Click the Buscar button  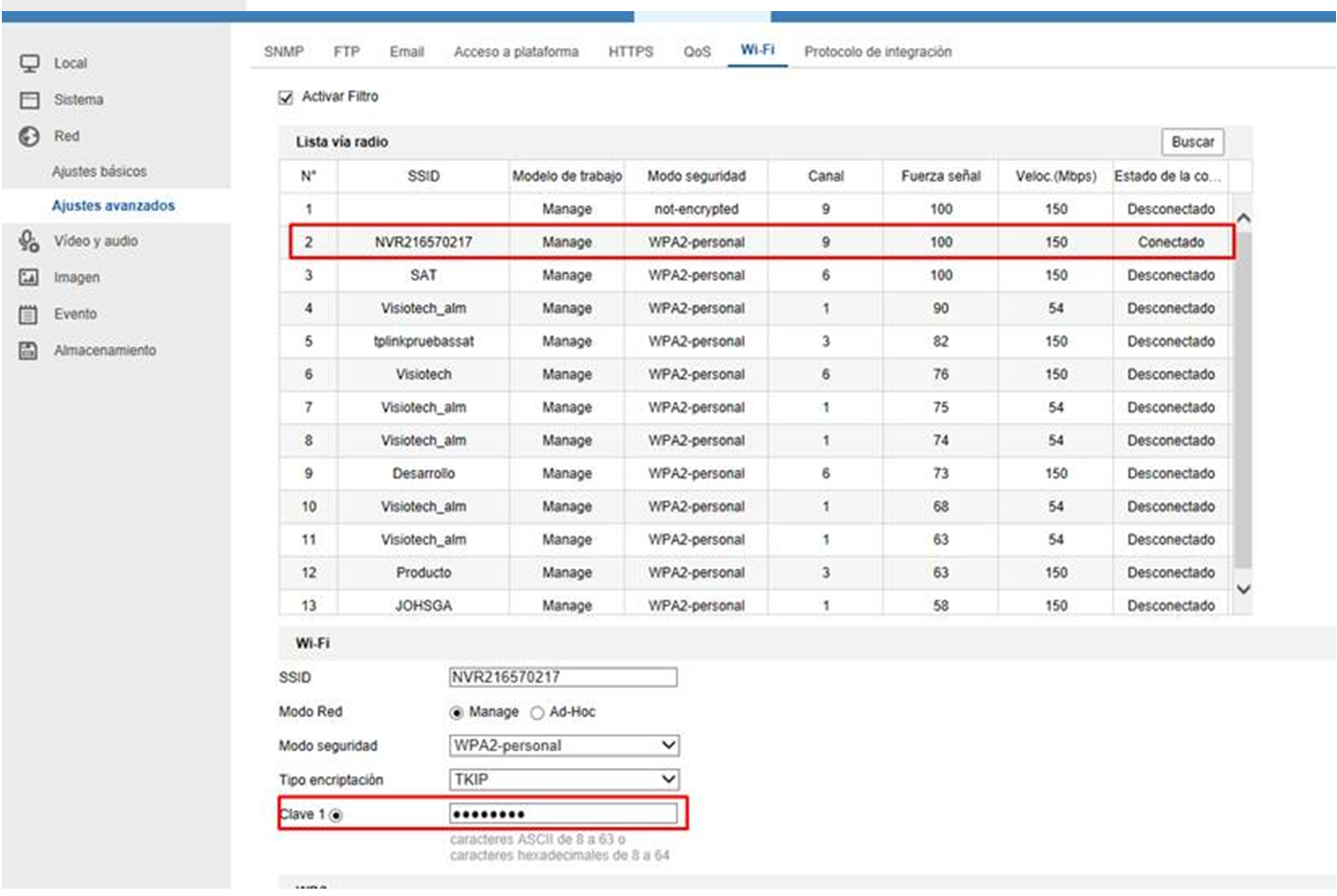click(1192, 142)
